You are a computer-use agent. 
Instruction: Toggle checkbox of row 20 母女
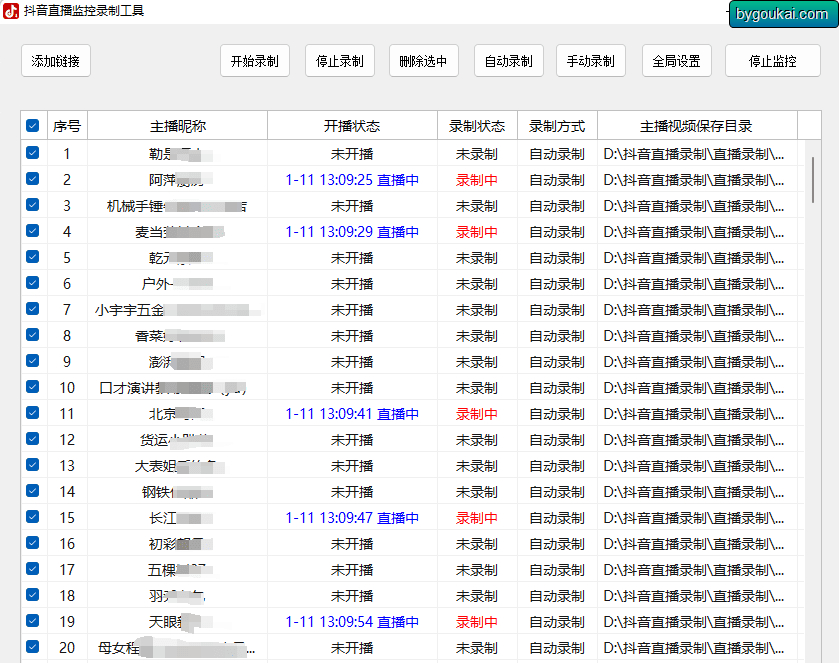point(33,646)
